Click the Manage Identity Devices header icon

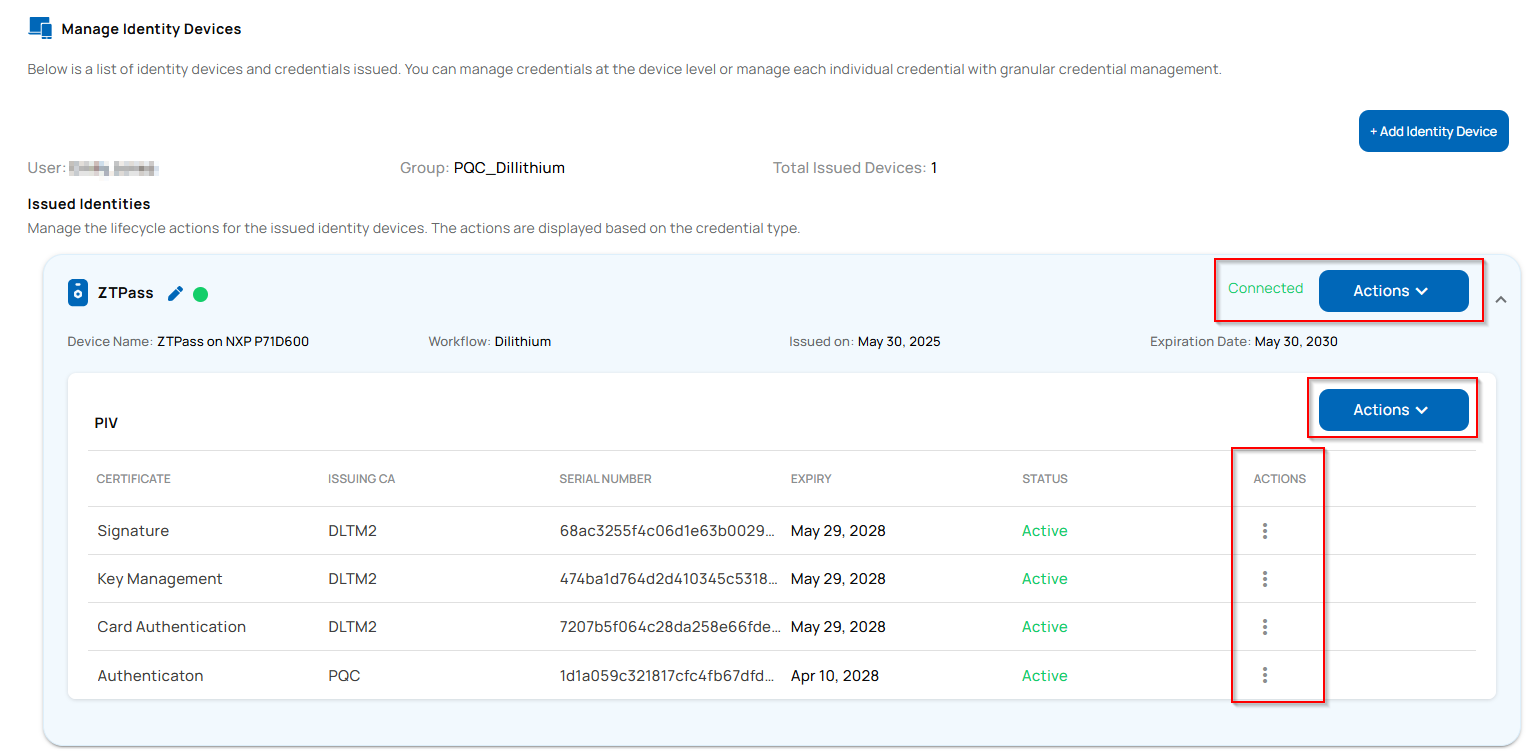pos(40,28)
